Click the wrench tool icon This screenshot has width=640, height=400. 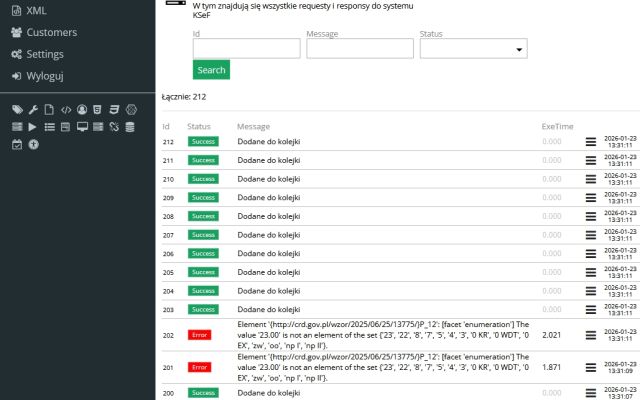point(33,109)
